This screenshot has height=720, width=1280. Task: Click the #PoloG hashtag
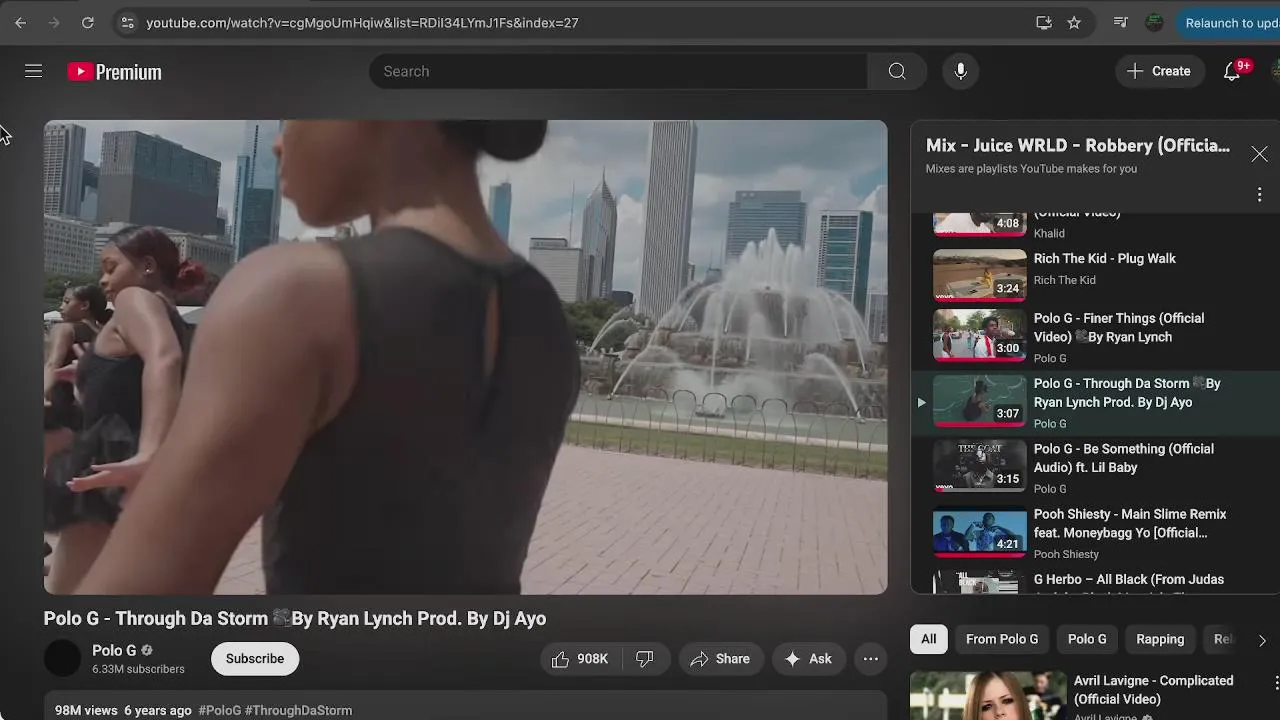pos(220,710)
